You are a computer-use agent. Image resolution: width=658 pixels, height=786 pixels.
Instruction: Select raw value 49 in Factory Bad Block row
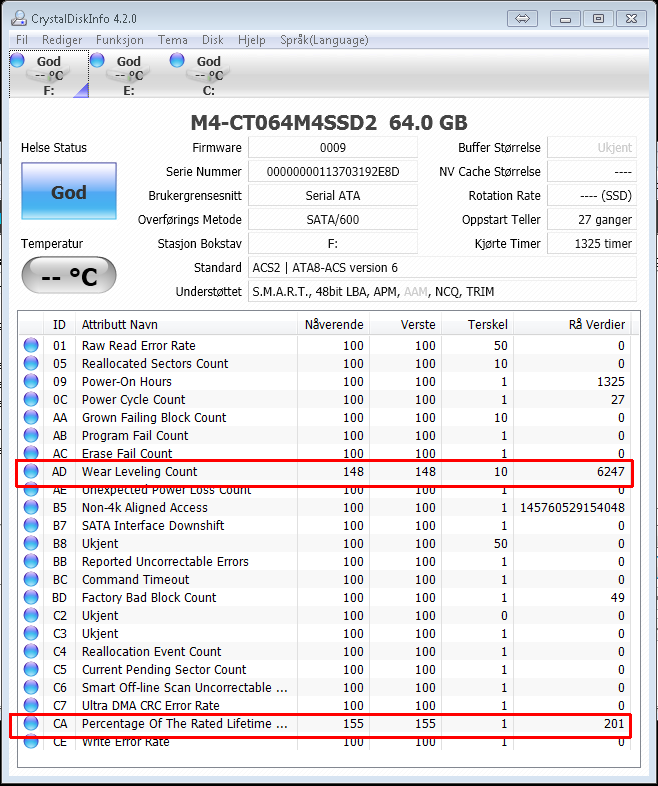[x=617, y=598]
